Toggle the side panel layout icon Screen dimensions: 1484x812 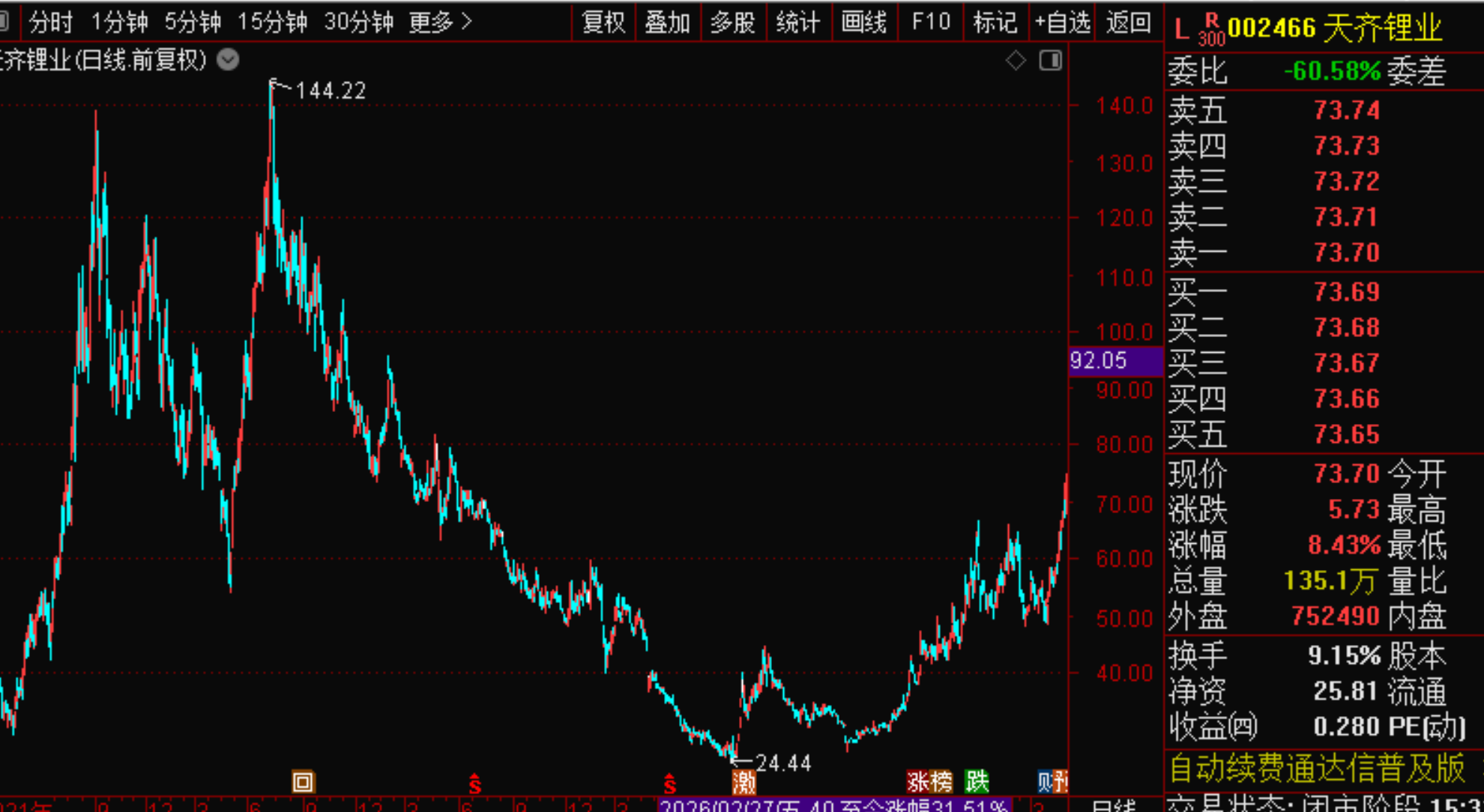click(x=1051, y=60)
